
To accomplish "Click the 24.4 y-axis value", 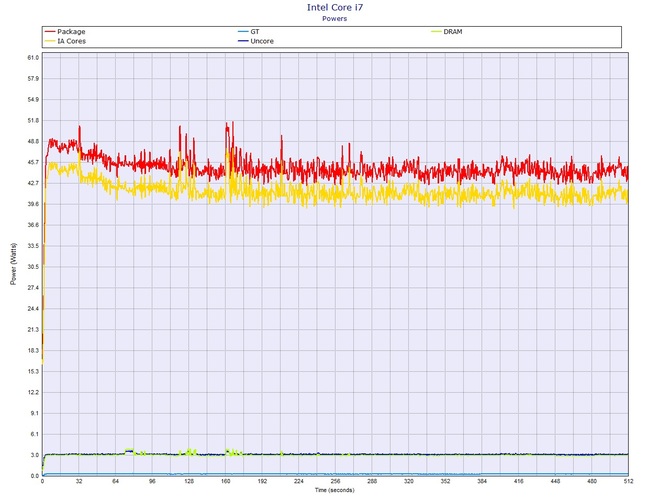I will [33, 308].
